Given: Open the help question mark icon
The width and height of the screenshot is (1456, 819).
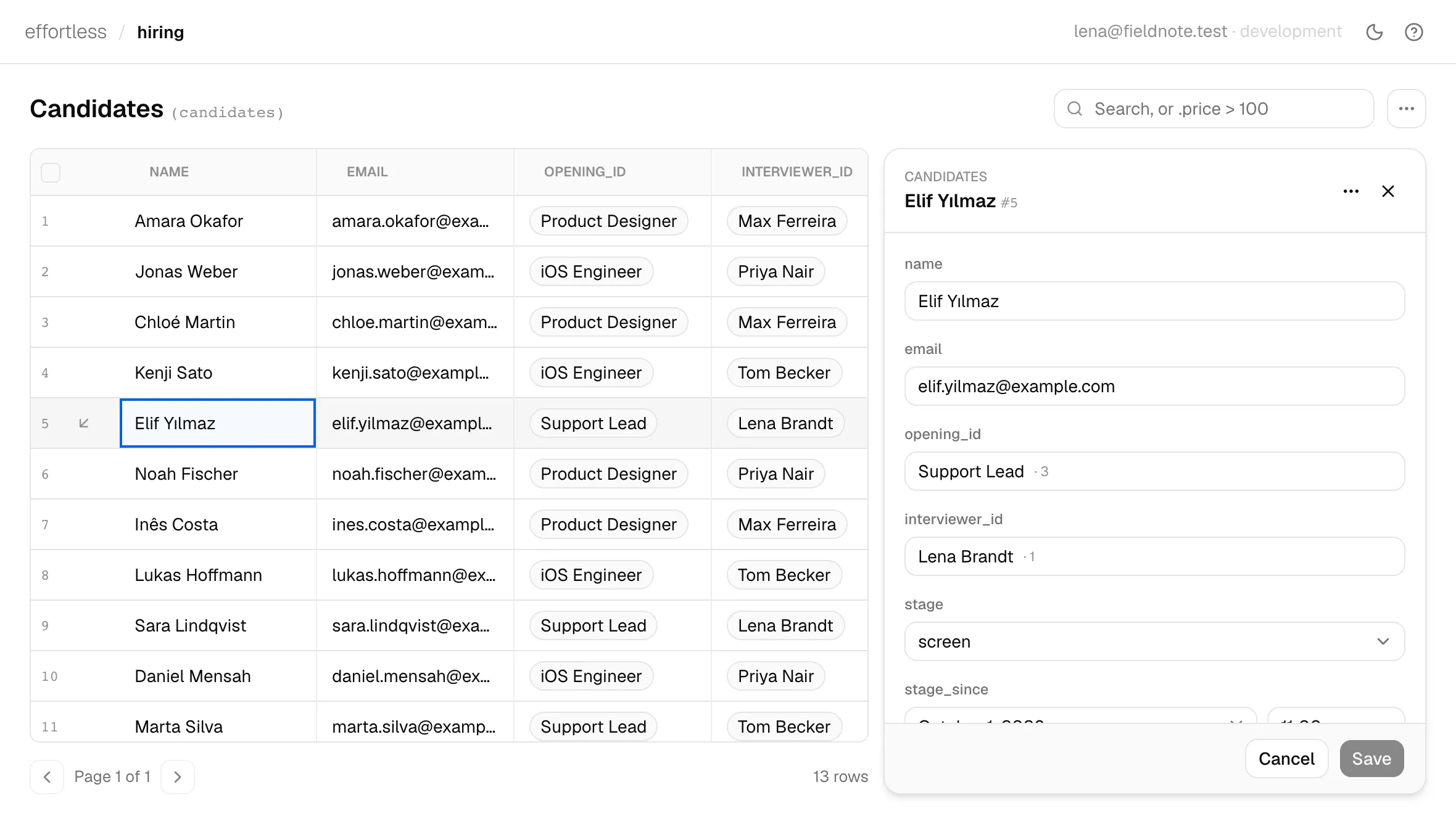Looking at the screenshot, I should pos(1414,32).
